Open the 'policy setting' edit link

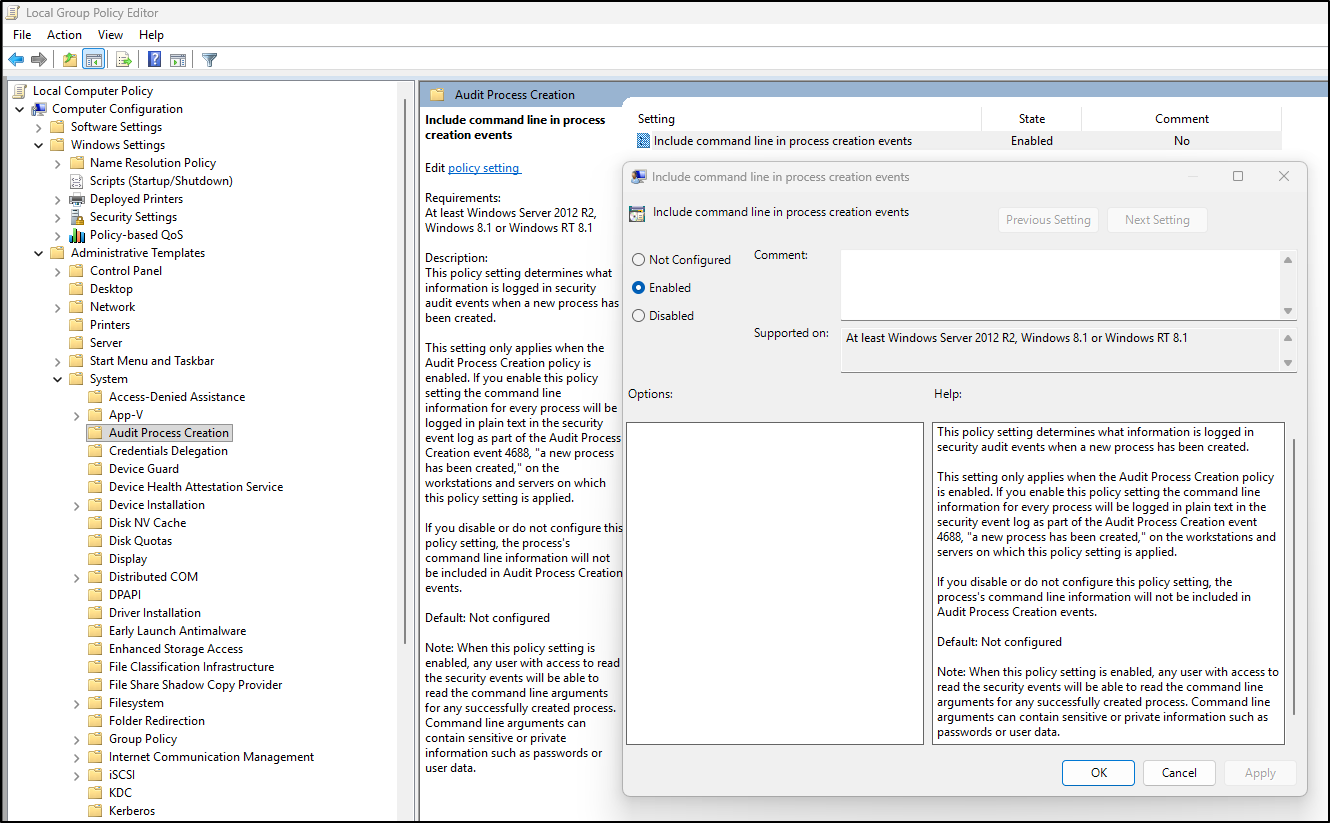pyautogui.click(x=484, y=168)
